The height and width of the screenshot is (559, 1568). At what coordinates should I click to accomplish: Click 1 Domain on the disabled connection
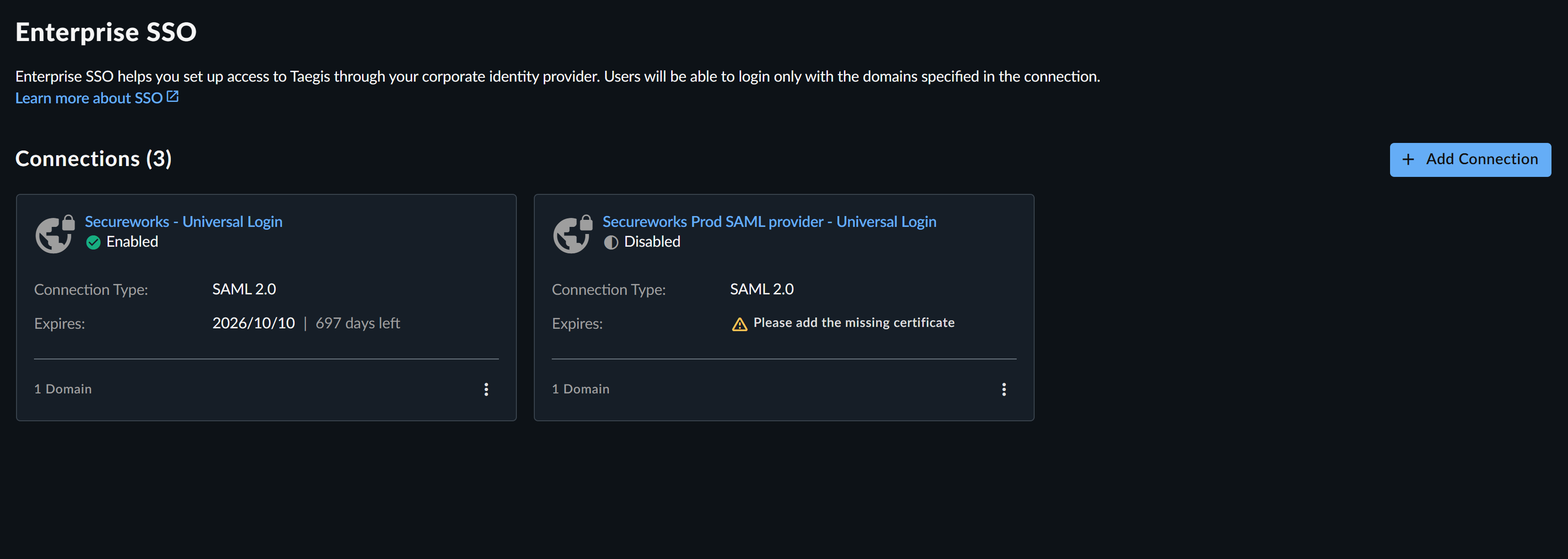580,389
